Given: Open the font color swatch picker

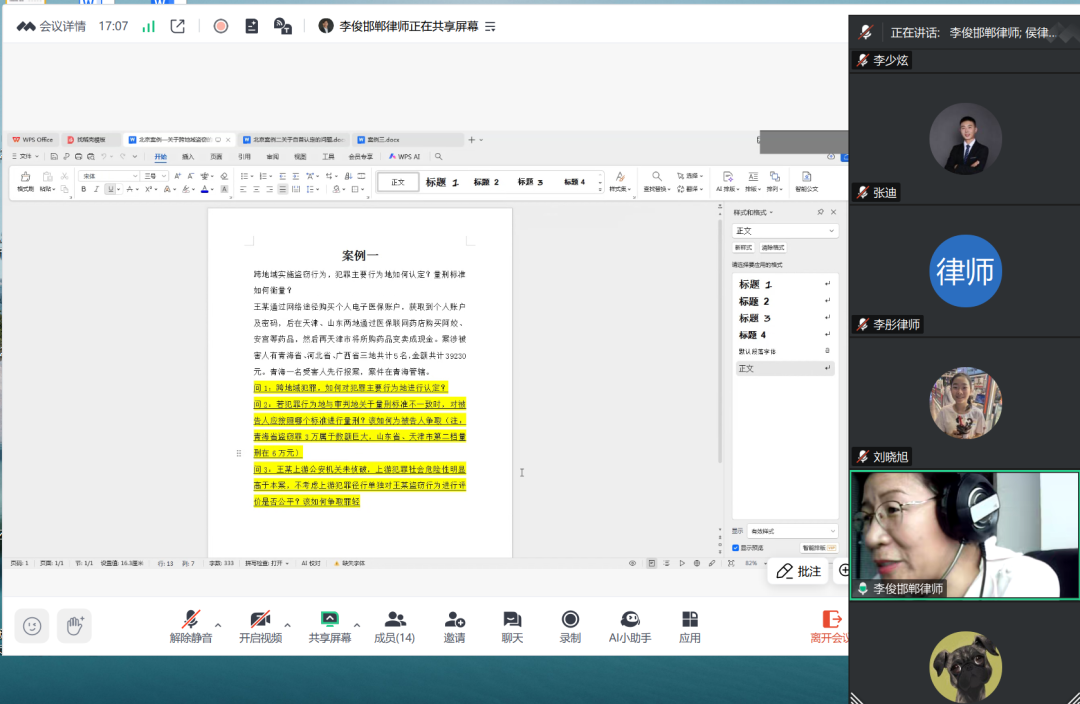Looking at the screenshot, I should coord(207,189).
